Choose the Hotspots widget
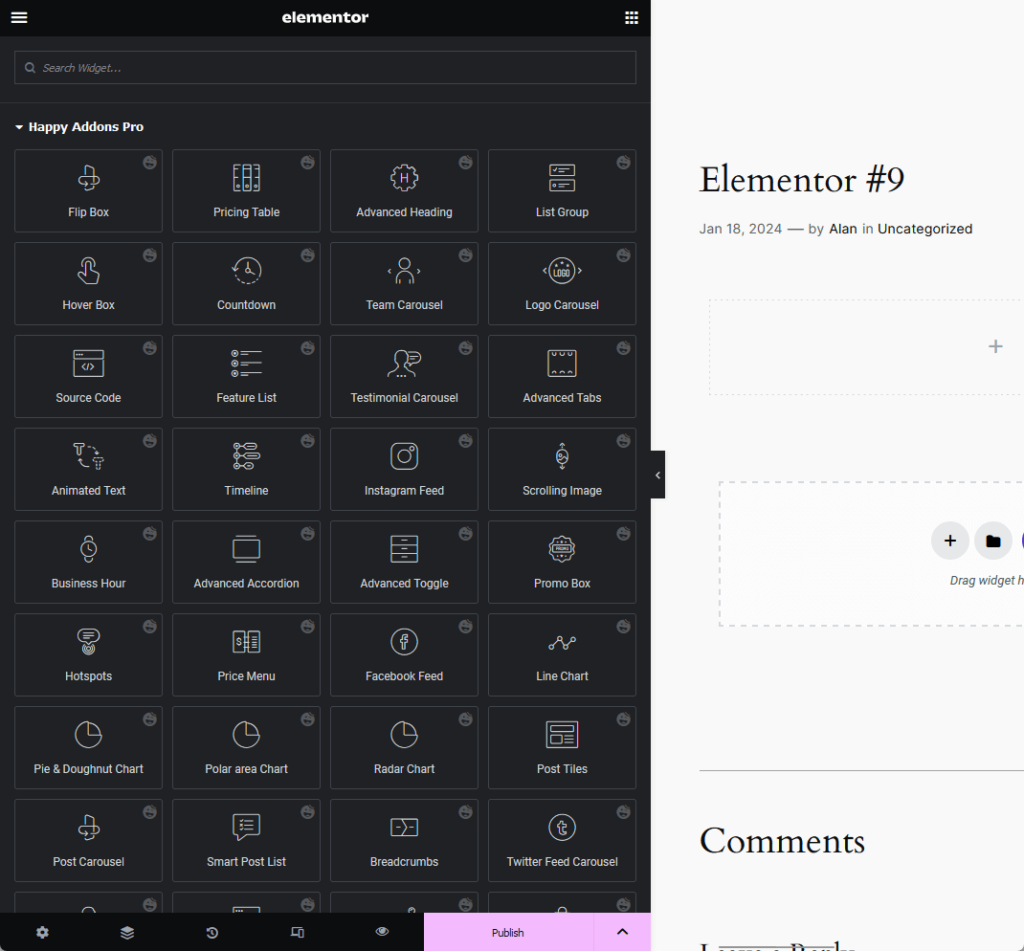The width and height of the screenshot is (1024, 951). coord(88,654)
